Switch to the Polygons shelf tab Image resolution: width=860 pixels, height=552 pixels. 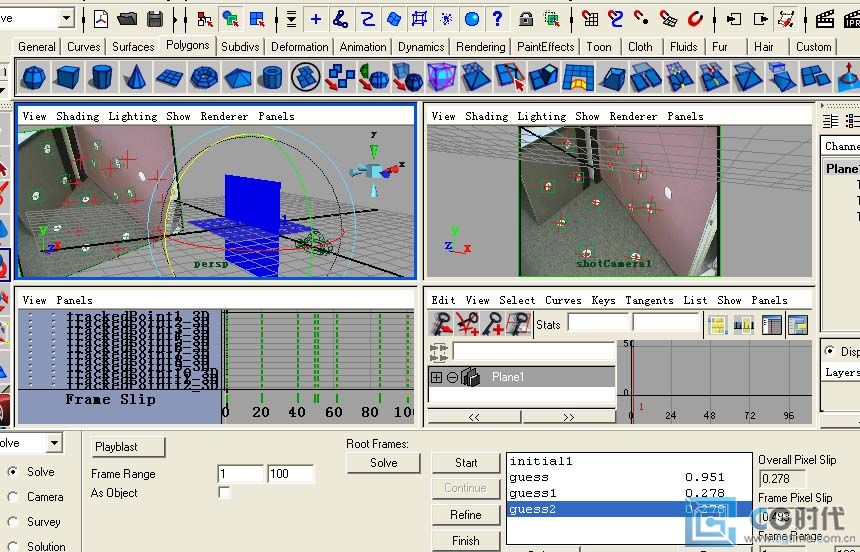point(188,45)
